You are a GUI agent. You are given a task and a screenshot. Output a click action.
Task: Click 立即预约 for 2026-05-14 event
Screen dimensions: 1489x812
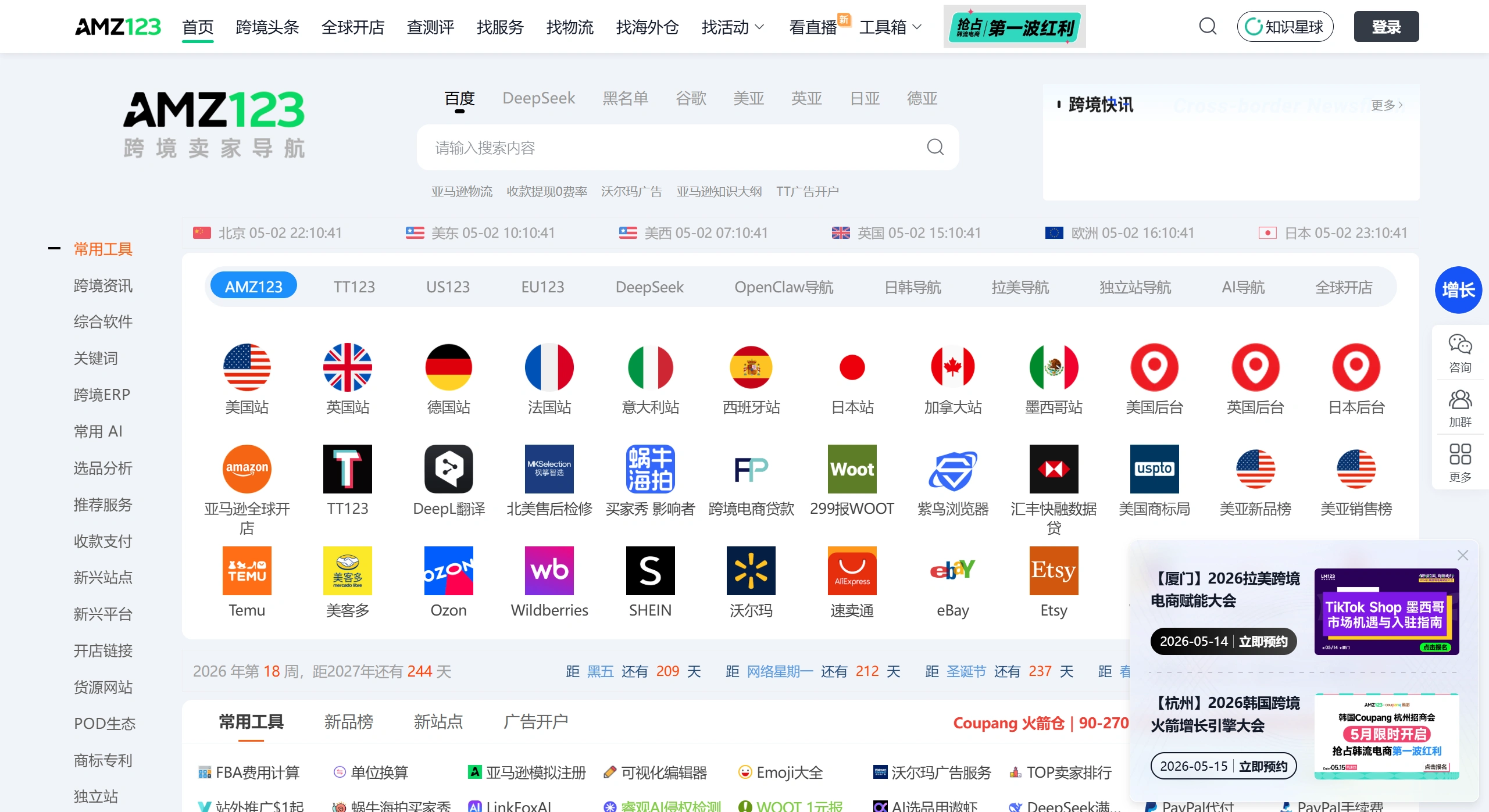1263,641
